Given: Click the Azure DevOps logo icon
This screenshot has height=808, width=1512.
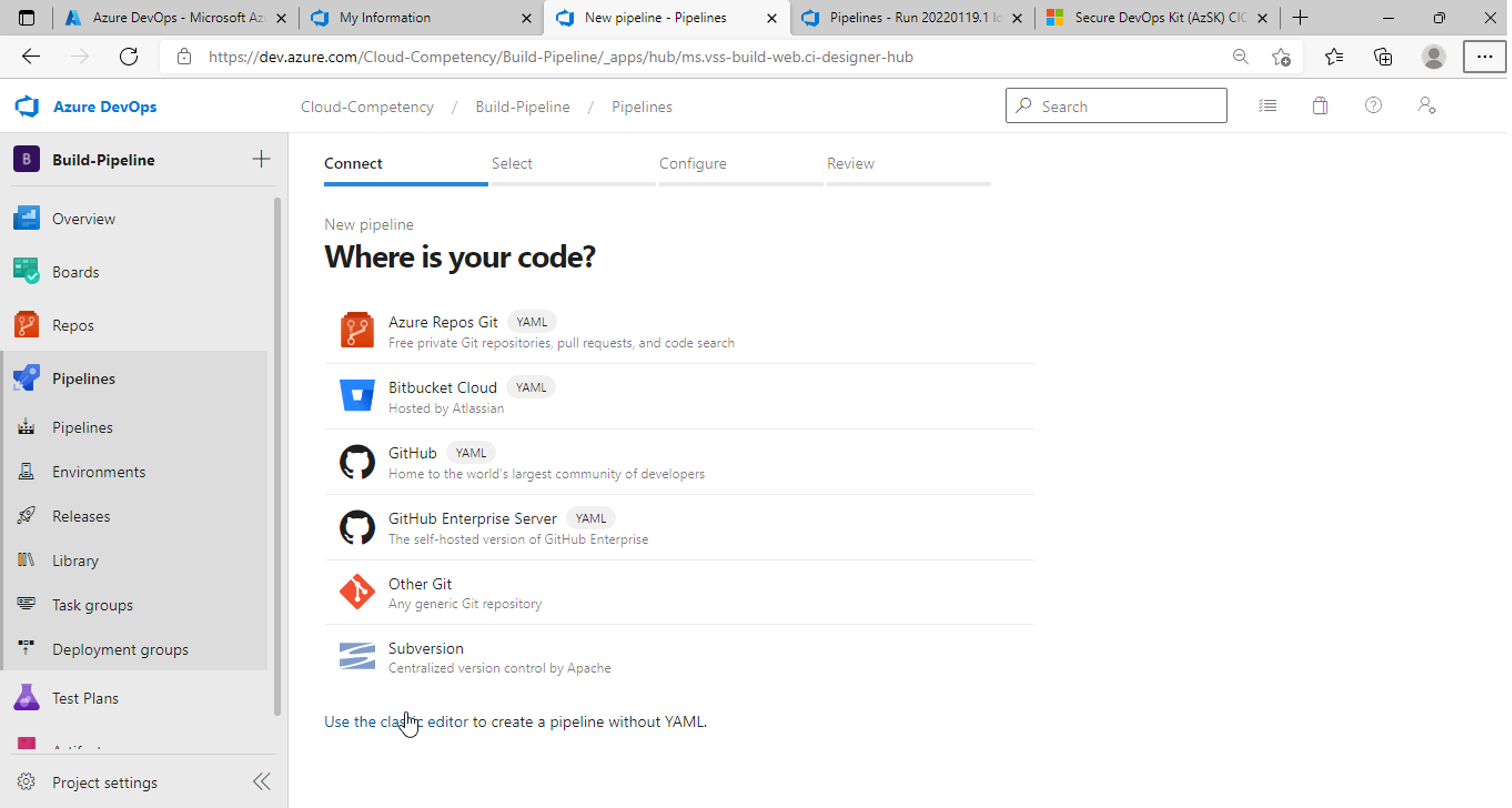Looking at the screenshot, I should point(27,107).
